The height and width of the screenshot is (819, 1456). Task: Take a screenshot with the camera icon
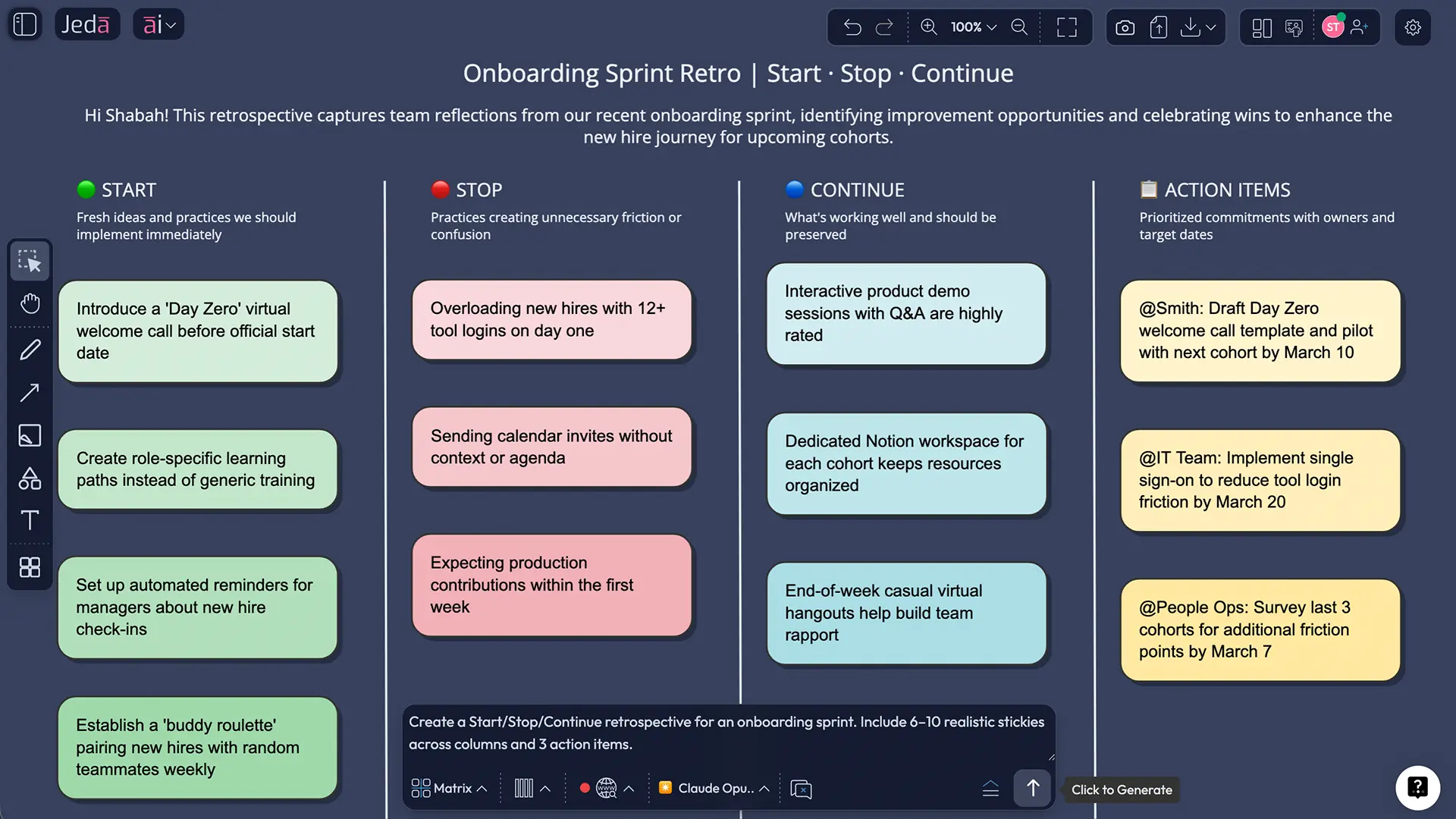(1125, 27)
